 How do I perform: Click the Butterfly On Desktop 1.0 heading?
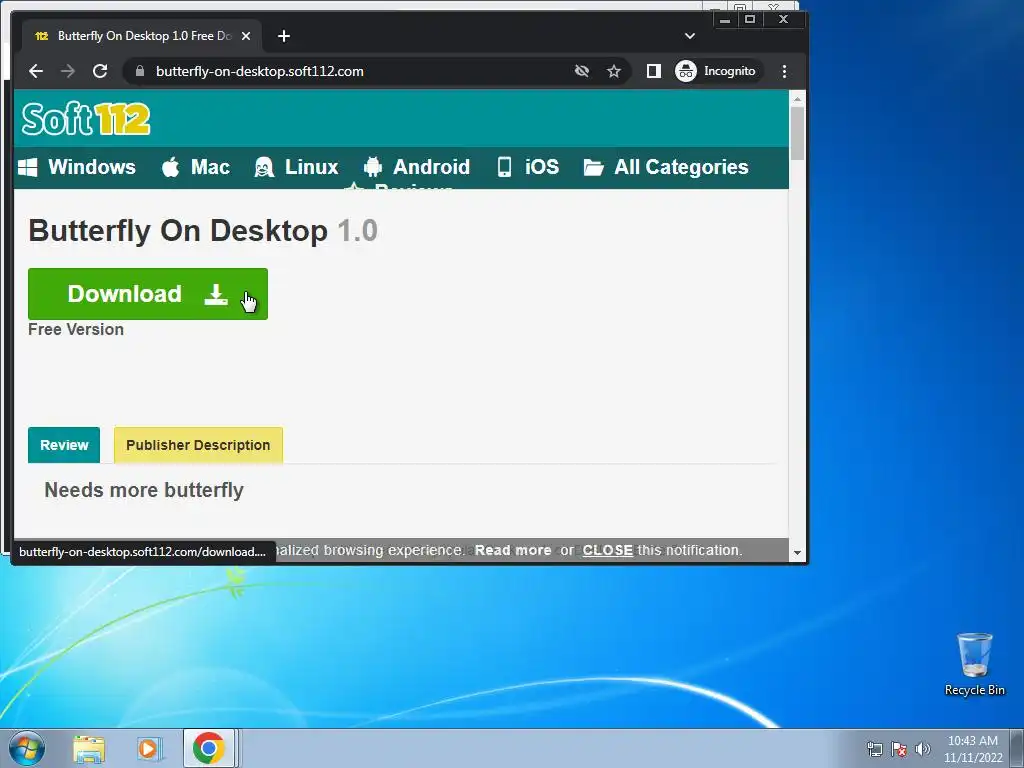[202, 231]
